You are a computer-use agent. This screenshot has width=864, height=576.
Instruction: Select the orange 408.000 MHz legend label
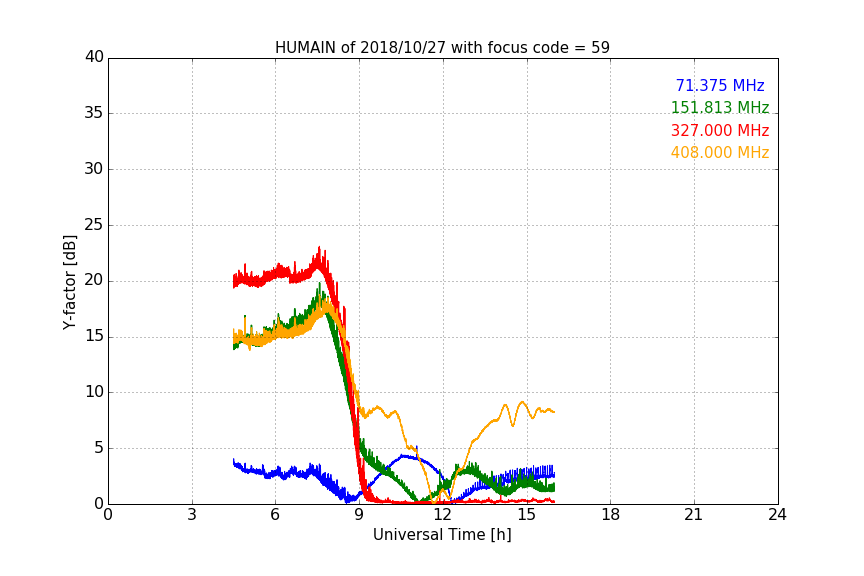pyautogui.click(x=720, y=153)
